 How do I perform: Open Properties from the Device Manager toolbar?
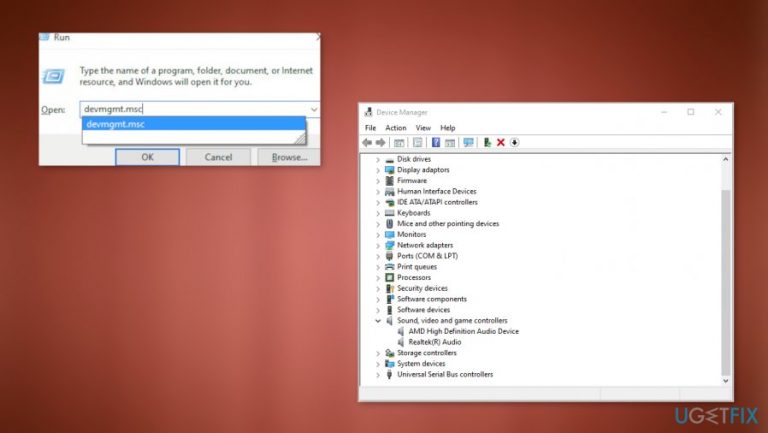pyautogui.click(x=417, y=143)
